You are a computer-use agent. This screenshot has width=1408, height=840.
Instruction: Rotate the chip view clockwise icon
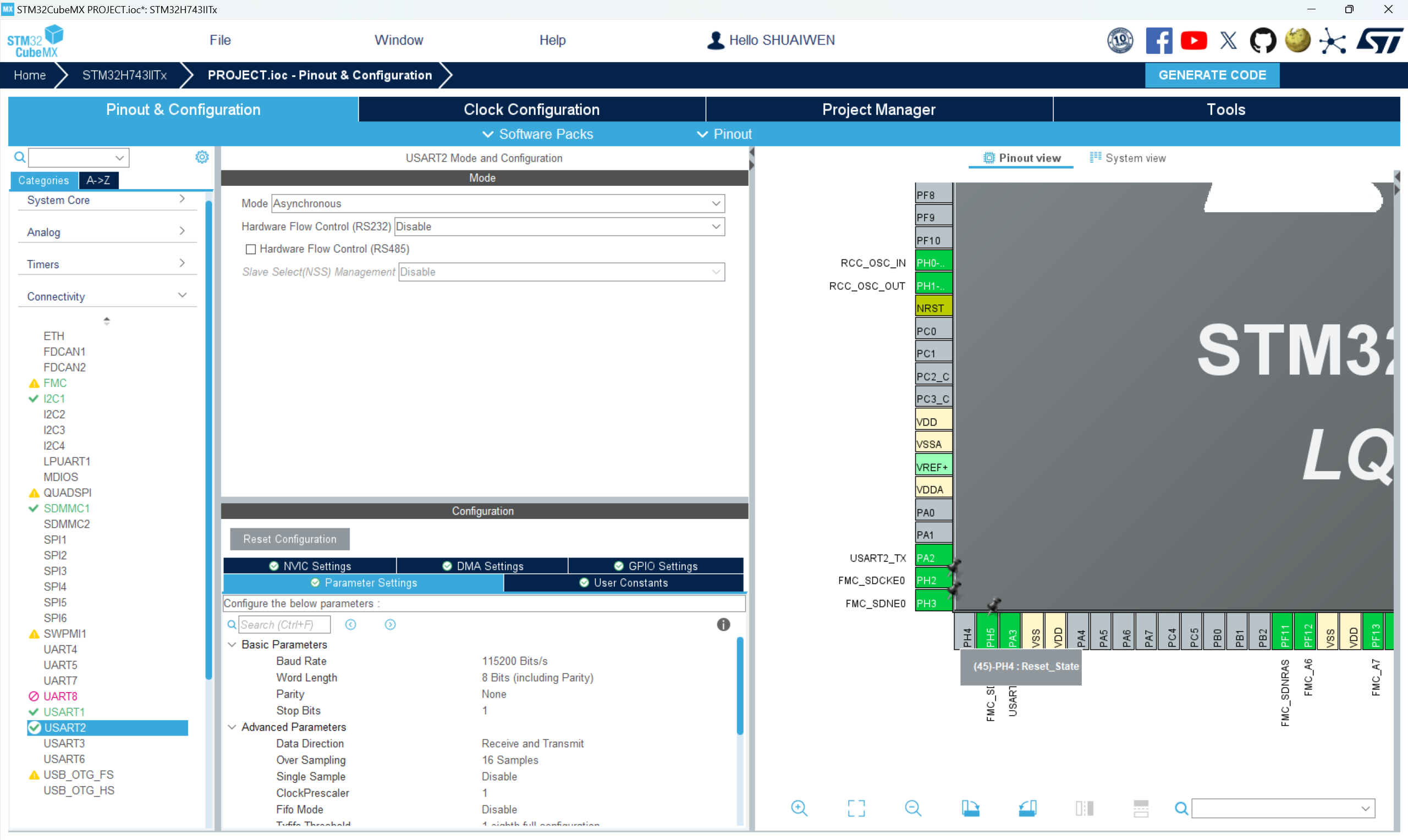970,808
